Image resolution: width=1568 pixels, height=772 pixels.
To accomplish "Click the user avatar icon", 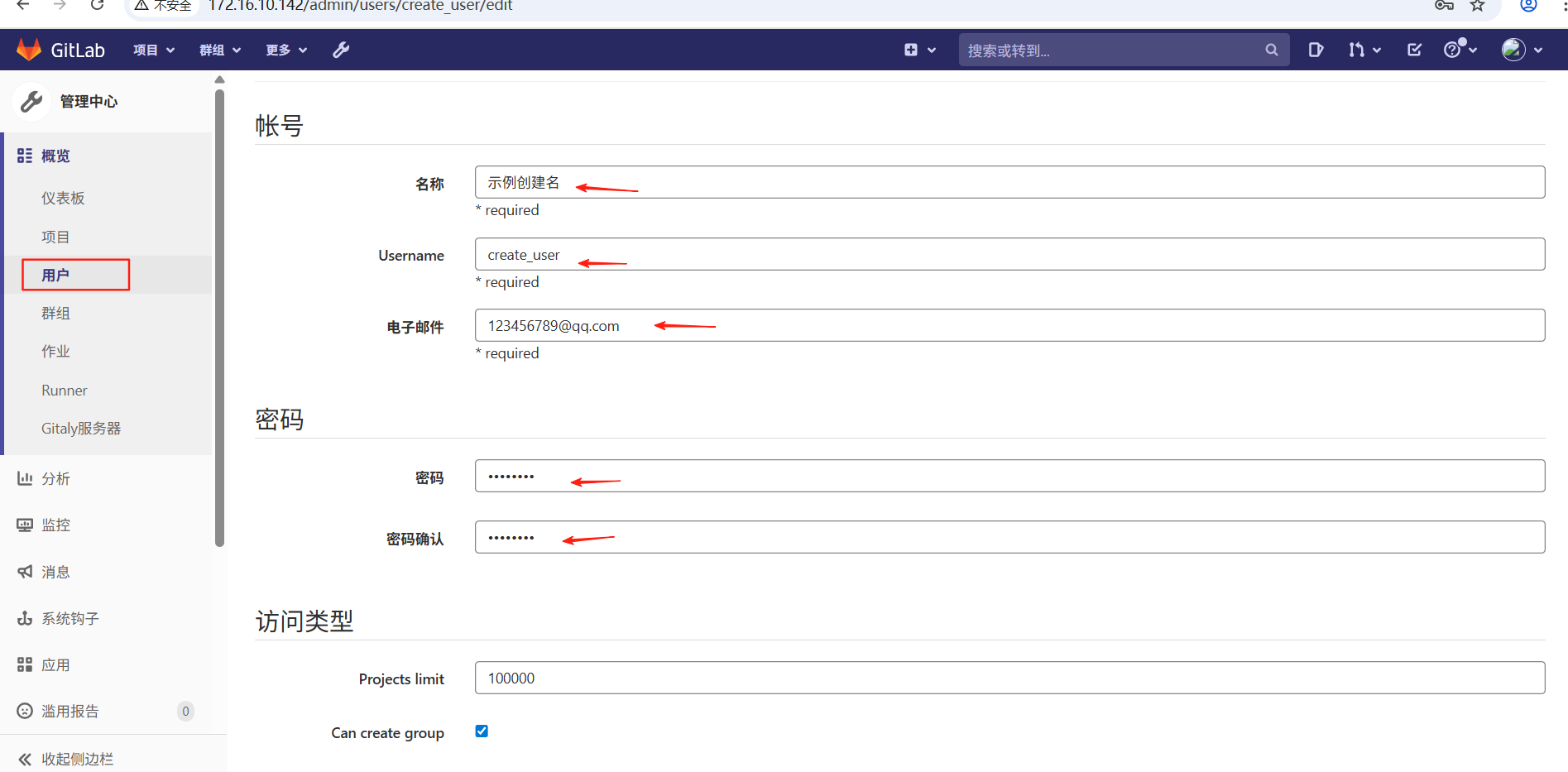I will (1513, 50).
